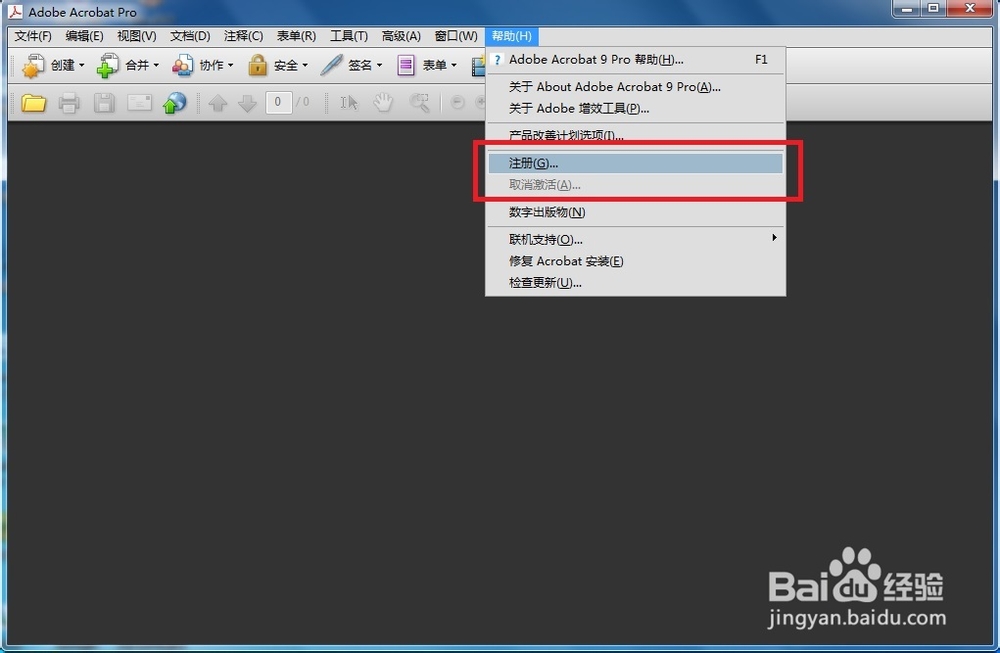Click the Acrobat title bar logo icon
1000x653 pixels.
[x=15, y=11]
